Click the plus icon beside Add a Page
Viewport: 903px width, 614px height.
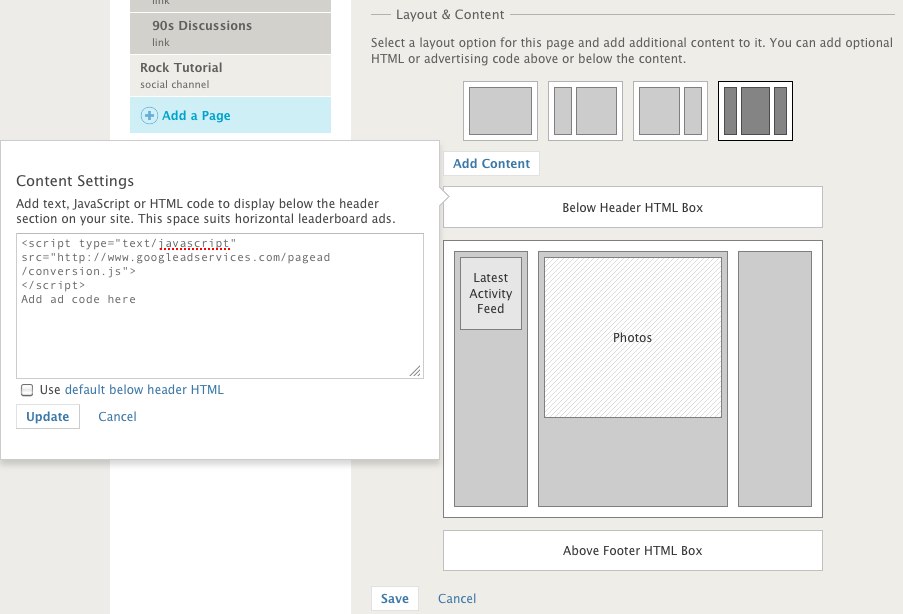pos(149,116)
